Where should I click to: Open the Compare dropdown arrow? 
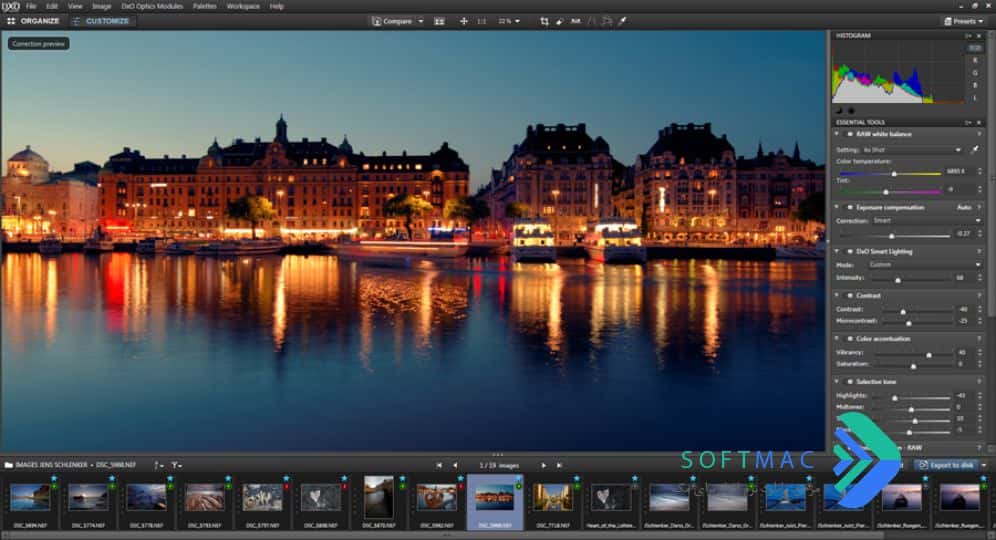pyautogui.click(x=421, y=21)
